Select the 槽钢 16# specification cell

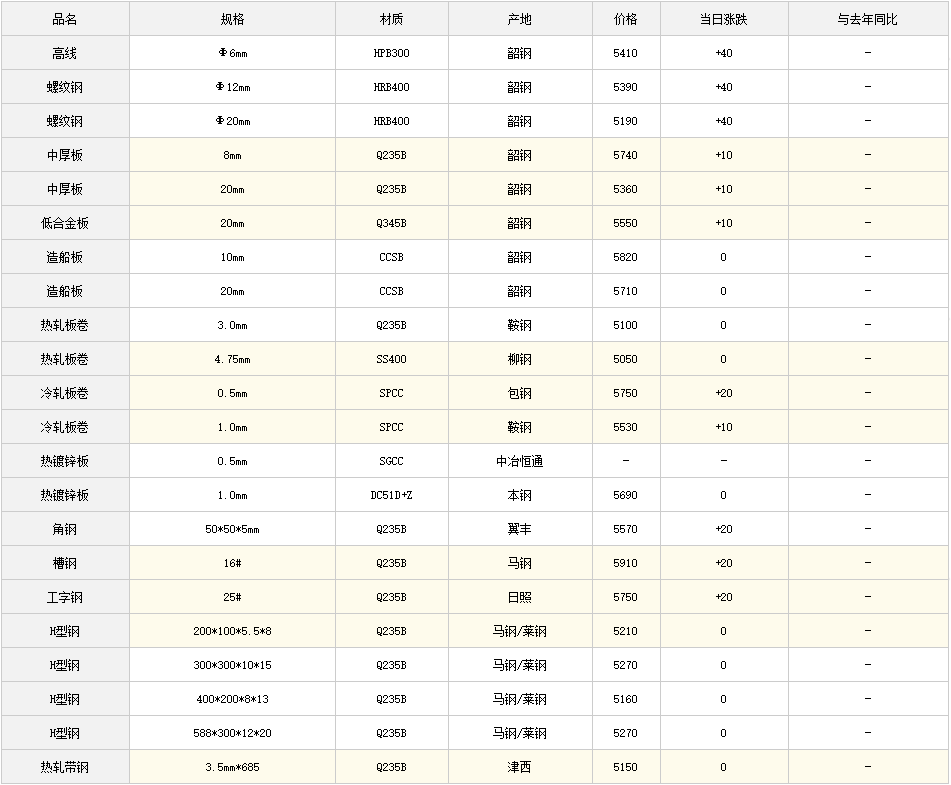pos(232,563)
